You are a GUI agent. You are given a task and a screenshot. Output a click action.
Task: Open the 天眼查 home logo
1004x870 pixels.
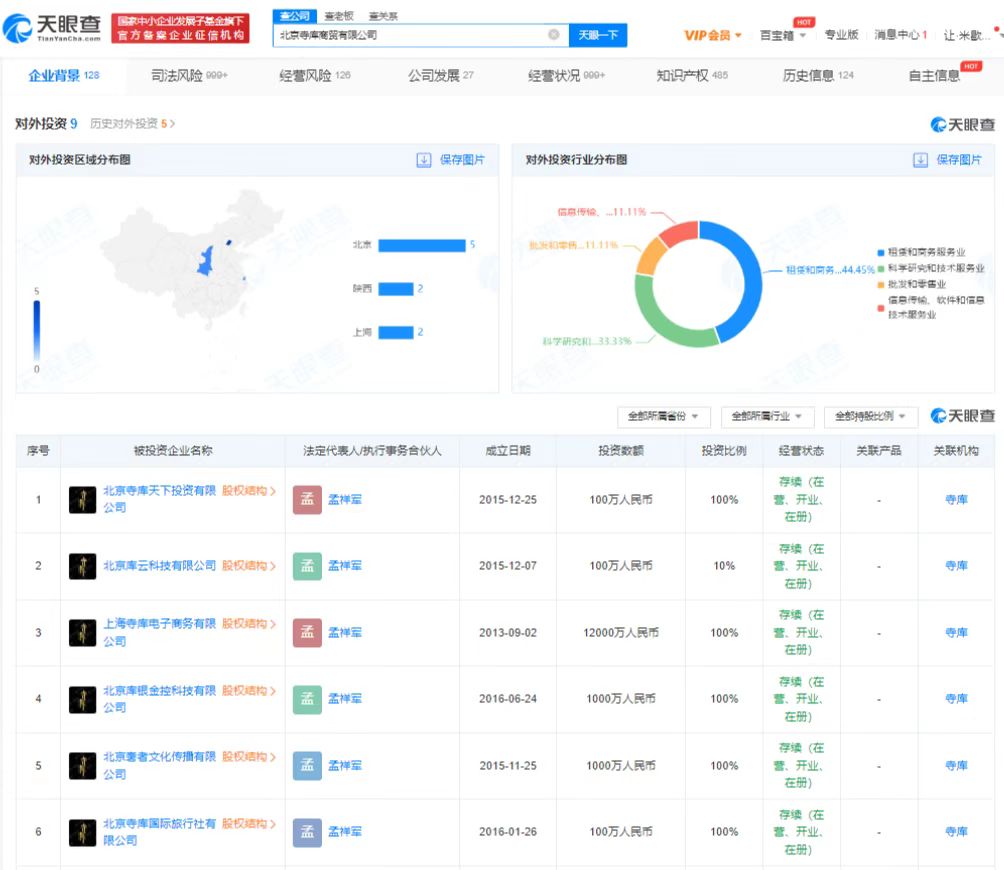(x=52, y=28)
